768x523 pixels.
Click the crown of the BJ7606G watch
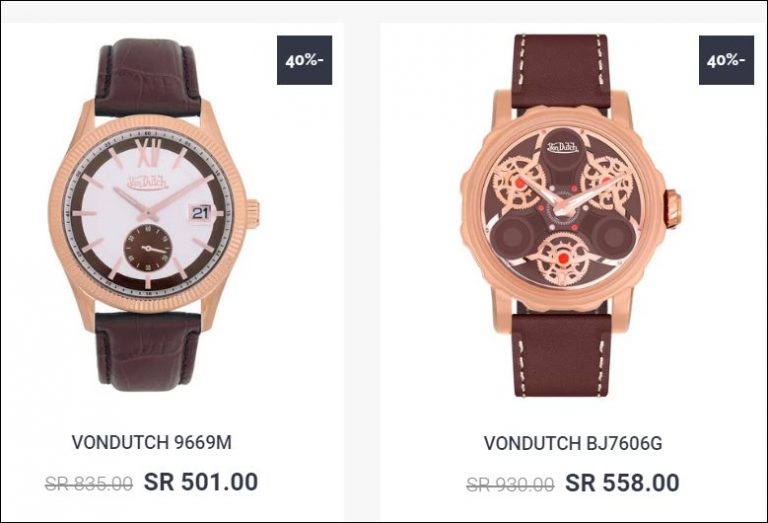(672, 209)
